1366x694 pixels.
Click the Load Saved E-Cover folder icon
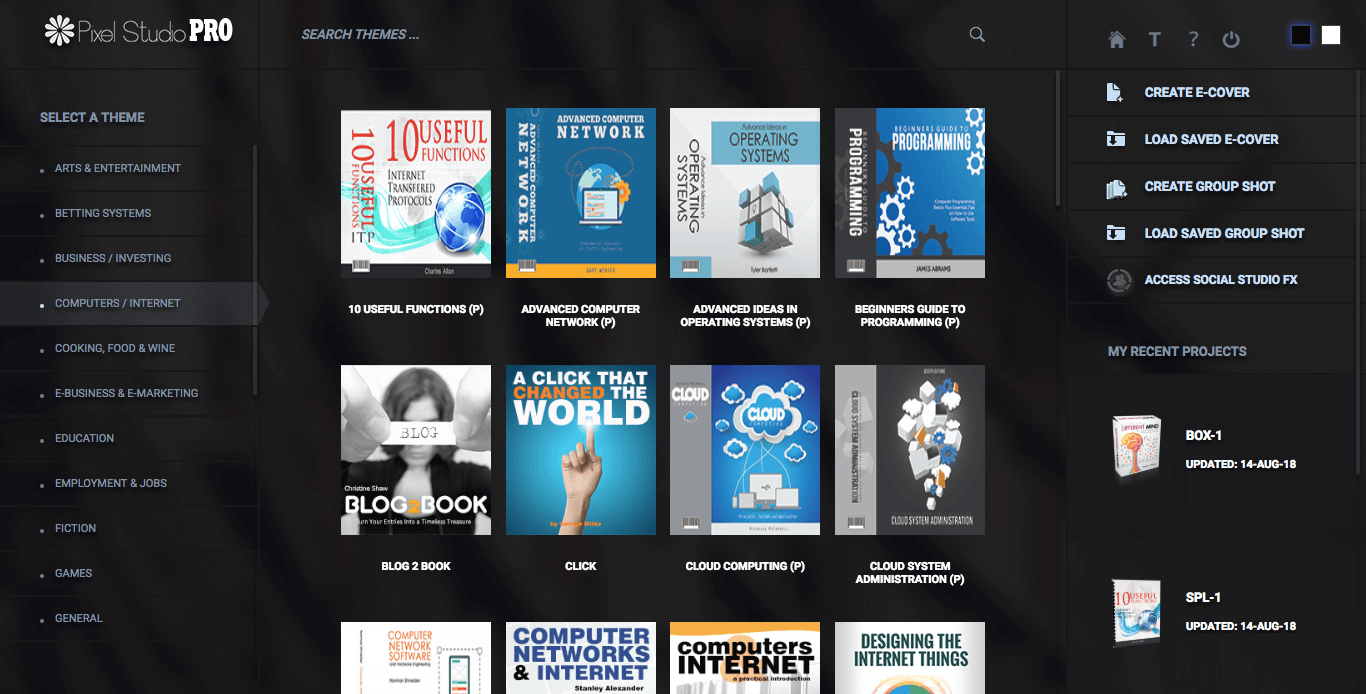pos(1115,139)
